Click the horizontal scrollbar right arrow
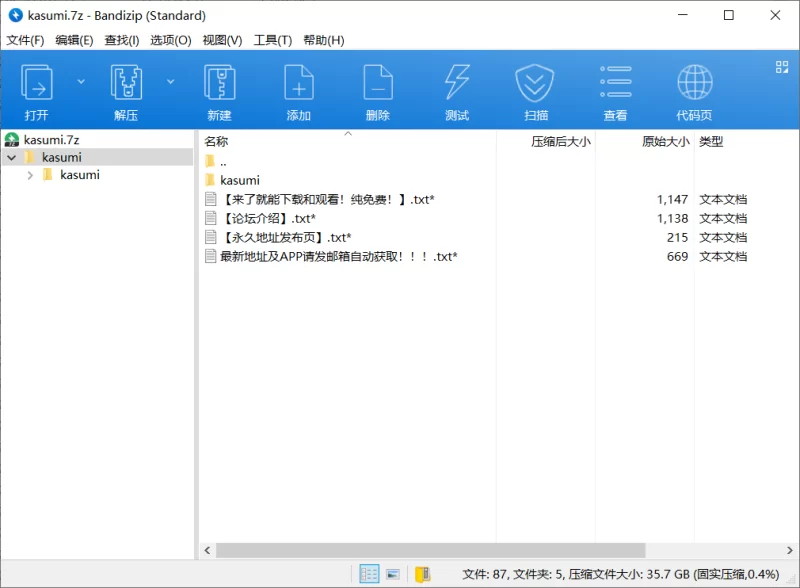800x588 pixels. [x=790, y=550]
